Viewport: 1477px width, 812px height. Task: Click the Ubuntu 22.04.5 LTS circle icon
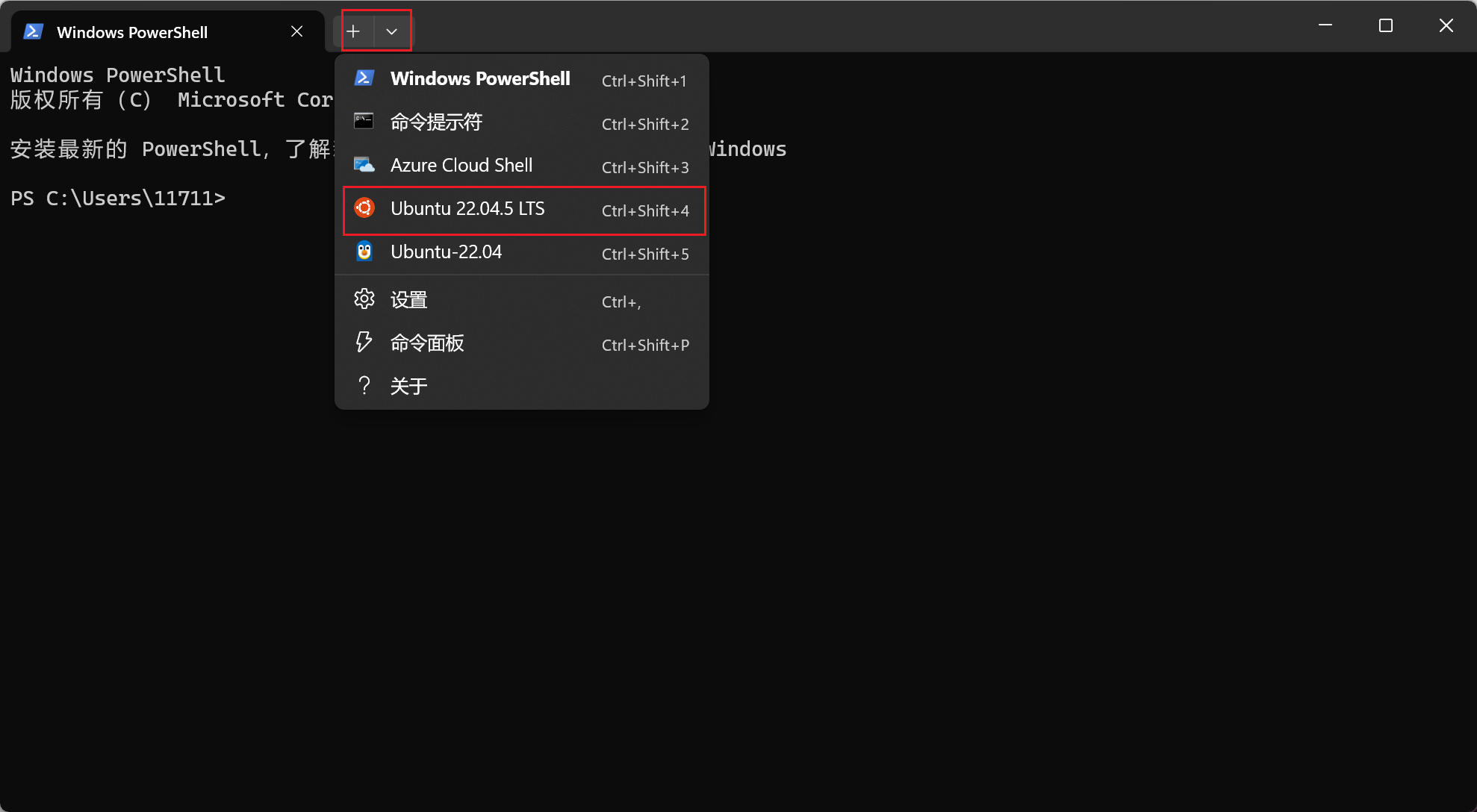(364, 208)
